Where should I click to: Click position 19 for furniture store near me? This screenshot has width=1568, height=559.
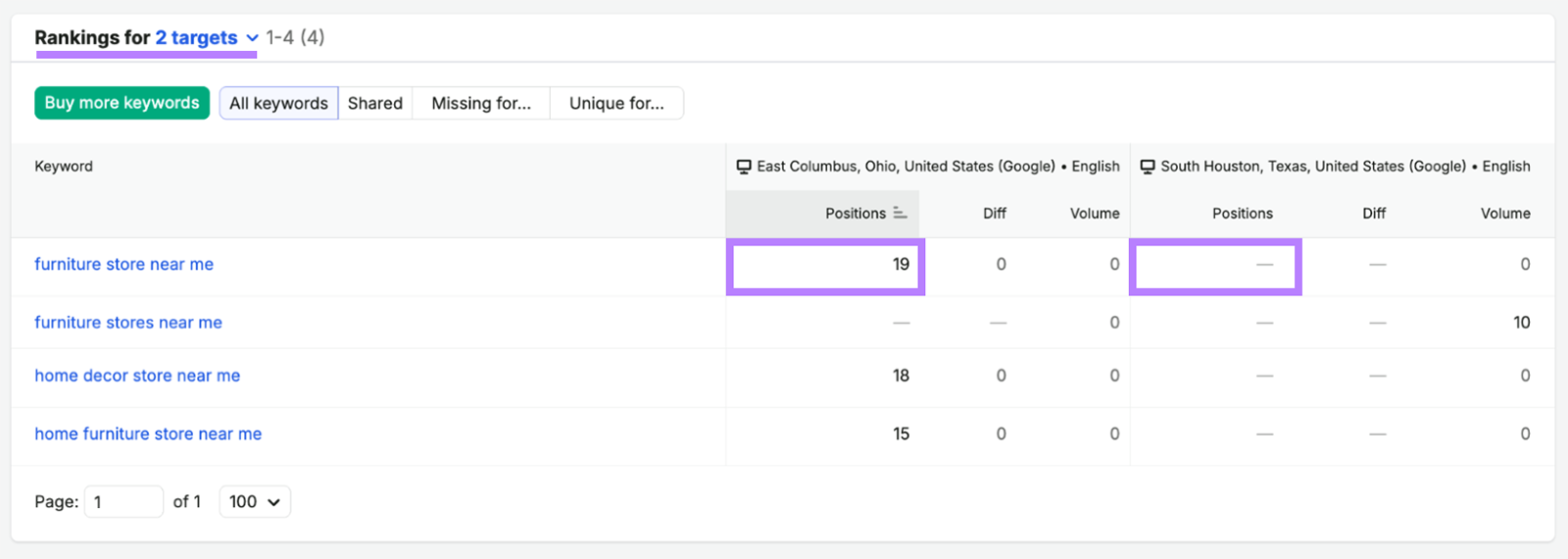click(901, 264)
